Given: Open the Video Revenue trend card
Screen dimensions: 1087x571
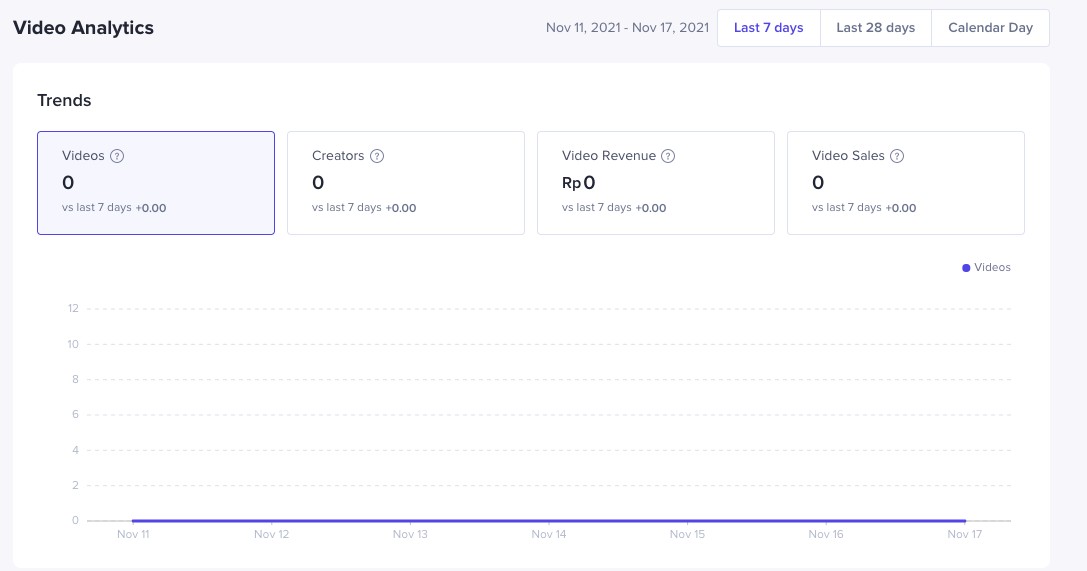Looking at the screenshot, I should click(655, 183).
